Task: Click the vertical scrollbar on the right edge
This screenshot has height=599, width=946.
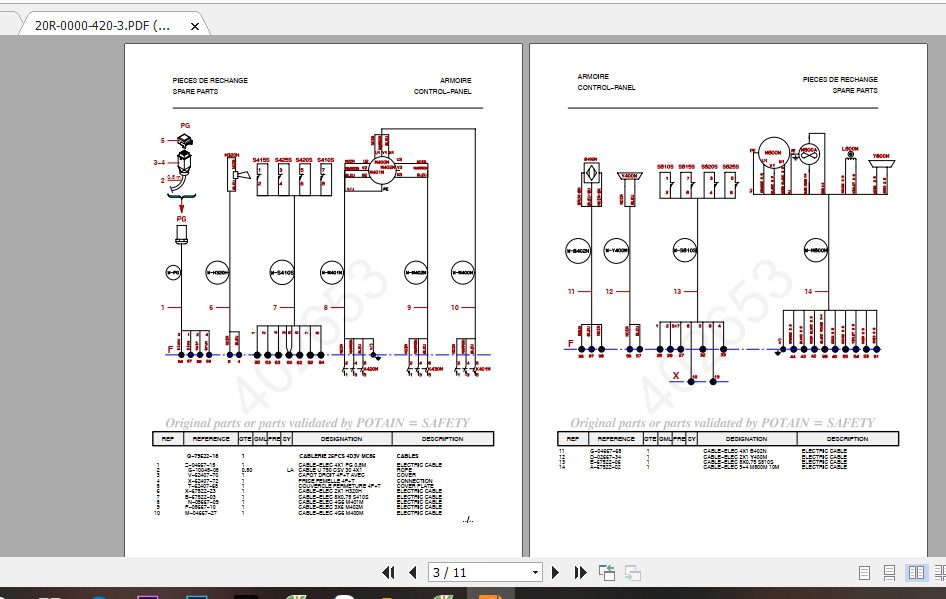Action: point(941,300)
